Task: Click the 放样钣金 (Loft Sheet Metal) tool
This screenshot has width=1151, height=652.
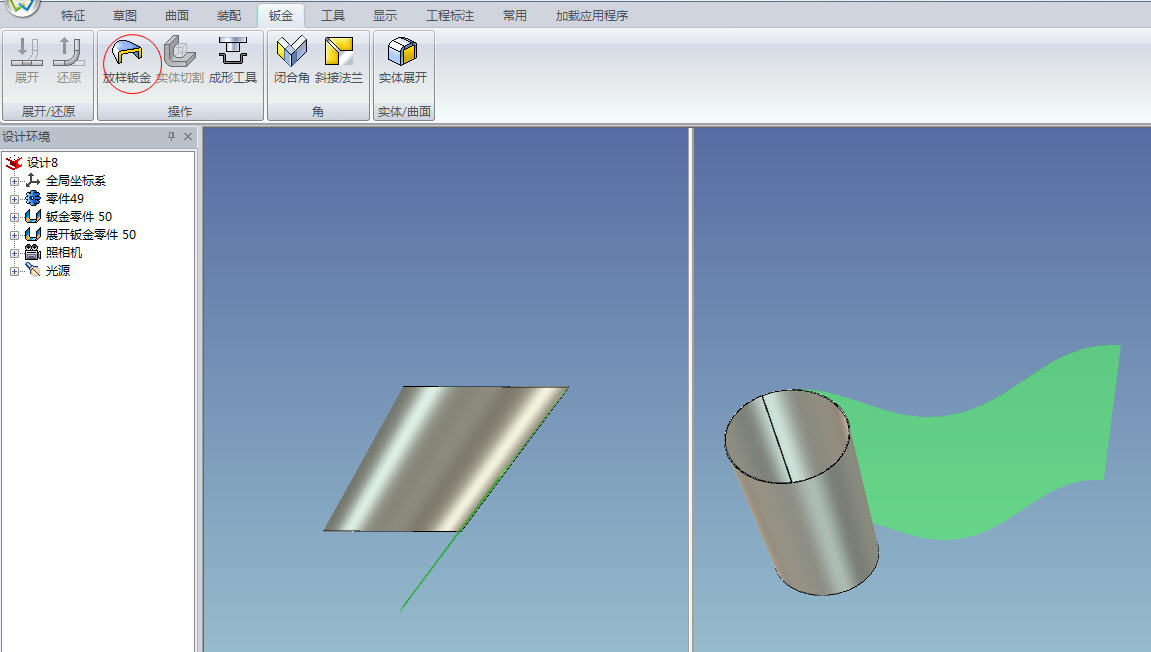Action: point(127,60)
